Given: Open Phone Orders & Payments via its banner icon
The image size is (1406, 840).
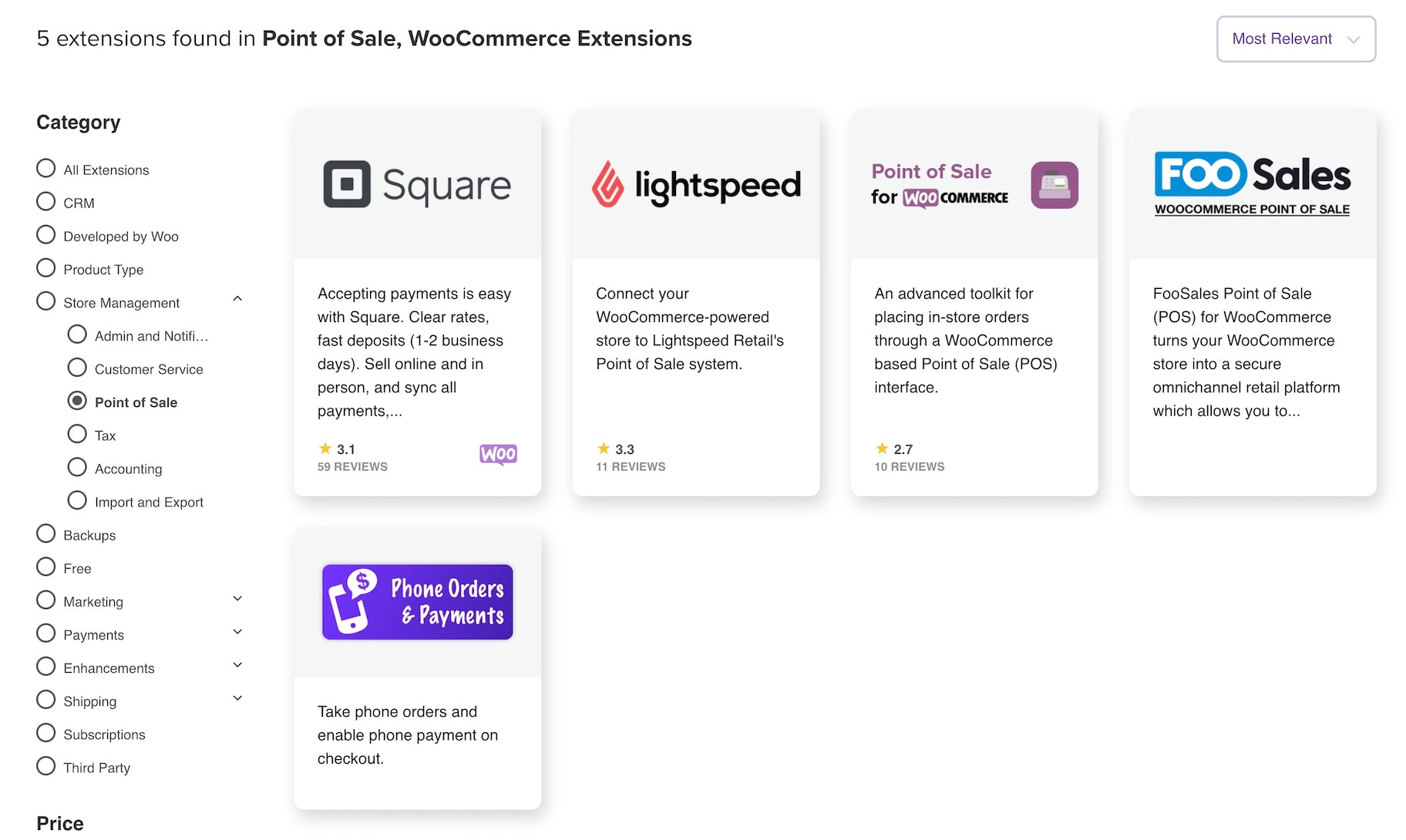Looking at the screenshot, I should [x=417, y=602].
